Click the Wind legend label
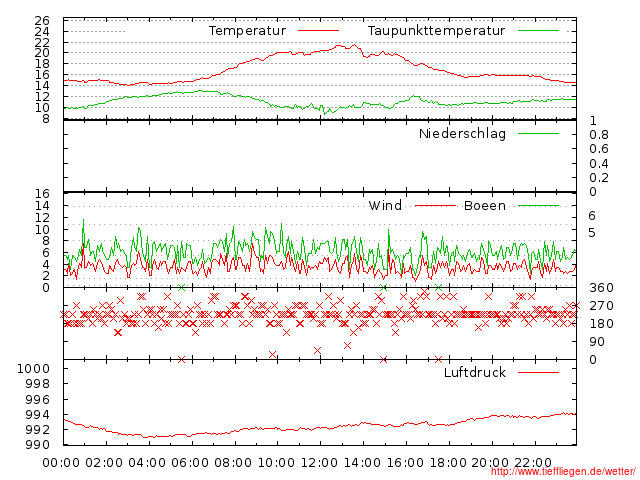 point(385,205)
